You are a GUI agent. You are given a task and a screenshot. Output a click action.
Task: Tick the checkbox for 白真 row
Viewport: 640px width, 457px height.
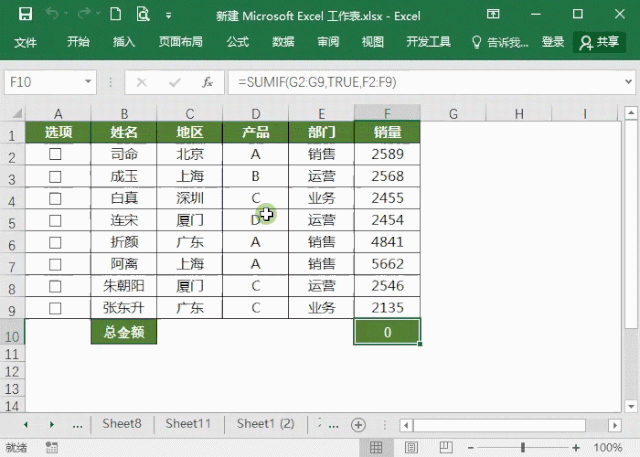click(x=55, y=199)
